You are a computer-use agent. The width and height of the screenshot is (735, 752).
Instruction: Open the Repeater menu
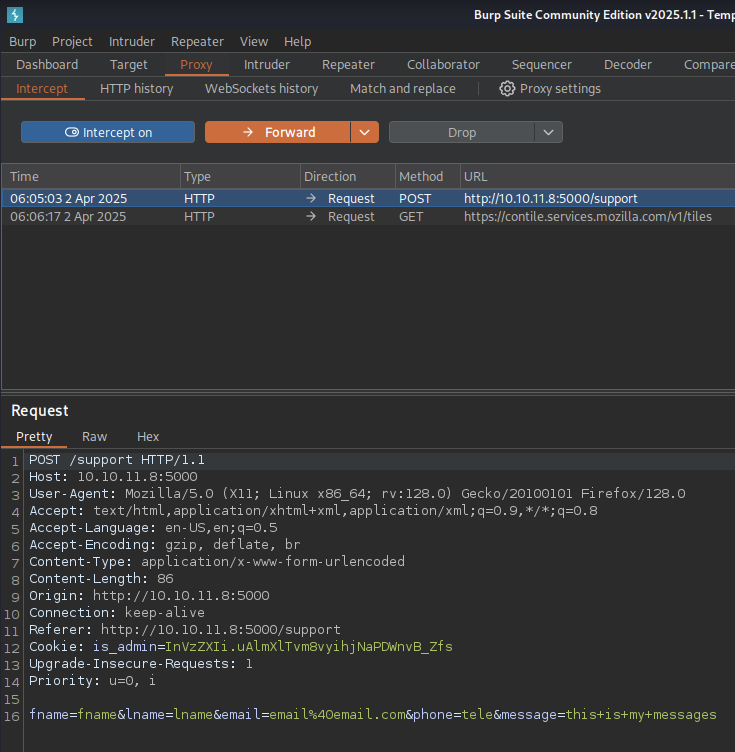tap(197, 41)
